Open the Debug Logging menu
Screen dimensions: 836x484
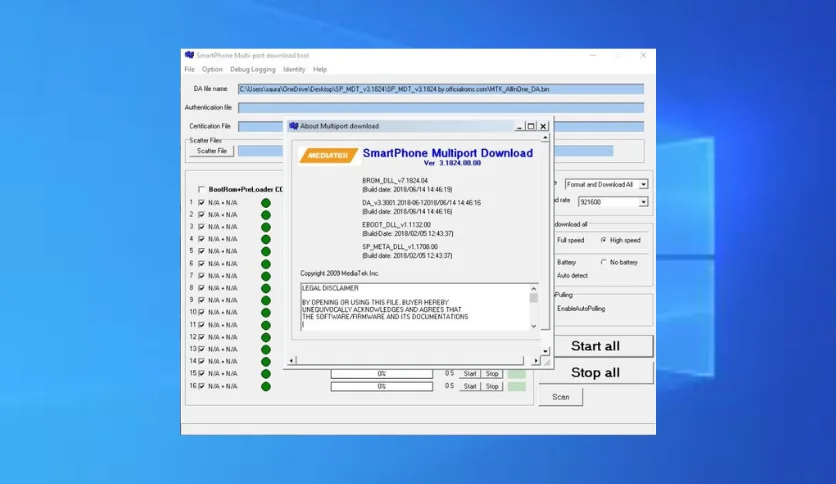[253, 69]
